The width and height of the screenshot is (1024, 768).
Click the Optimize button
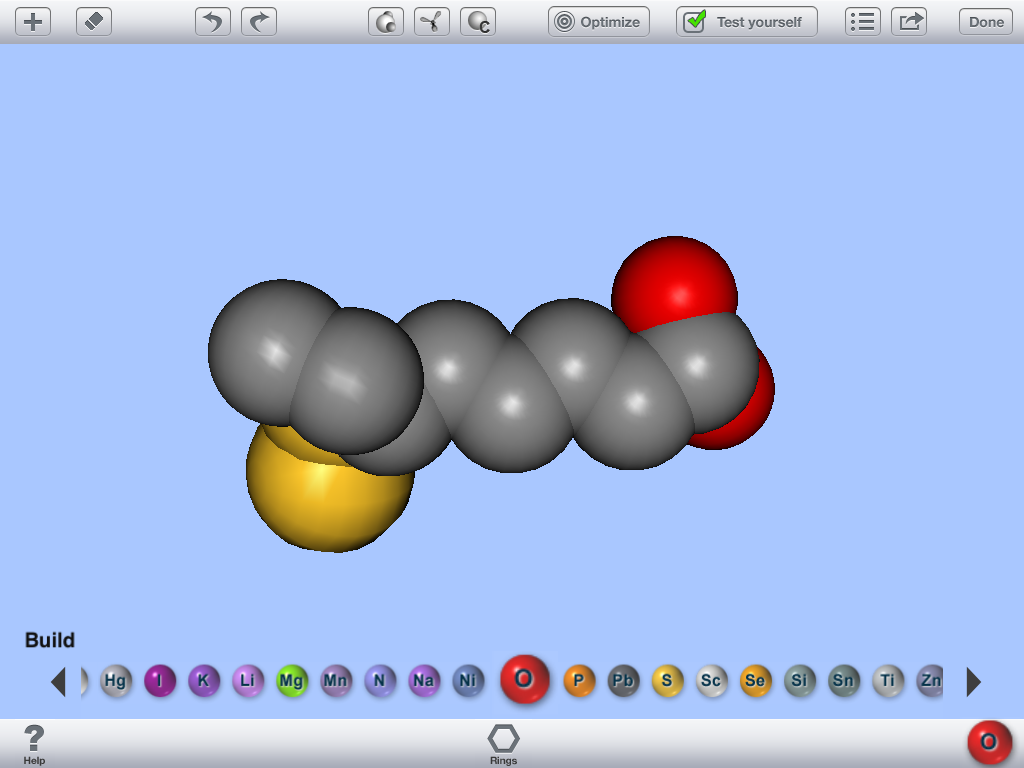[x=599, y=22]
